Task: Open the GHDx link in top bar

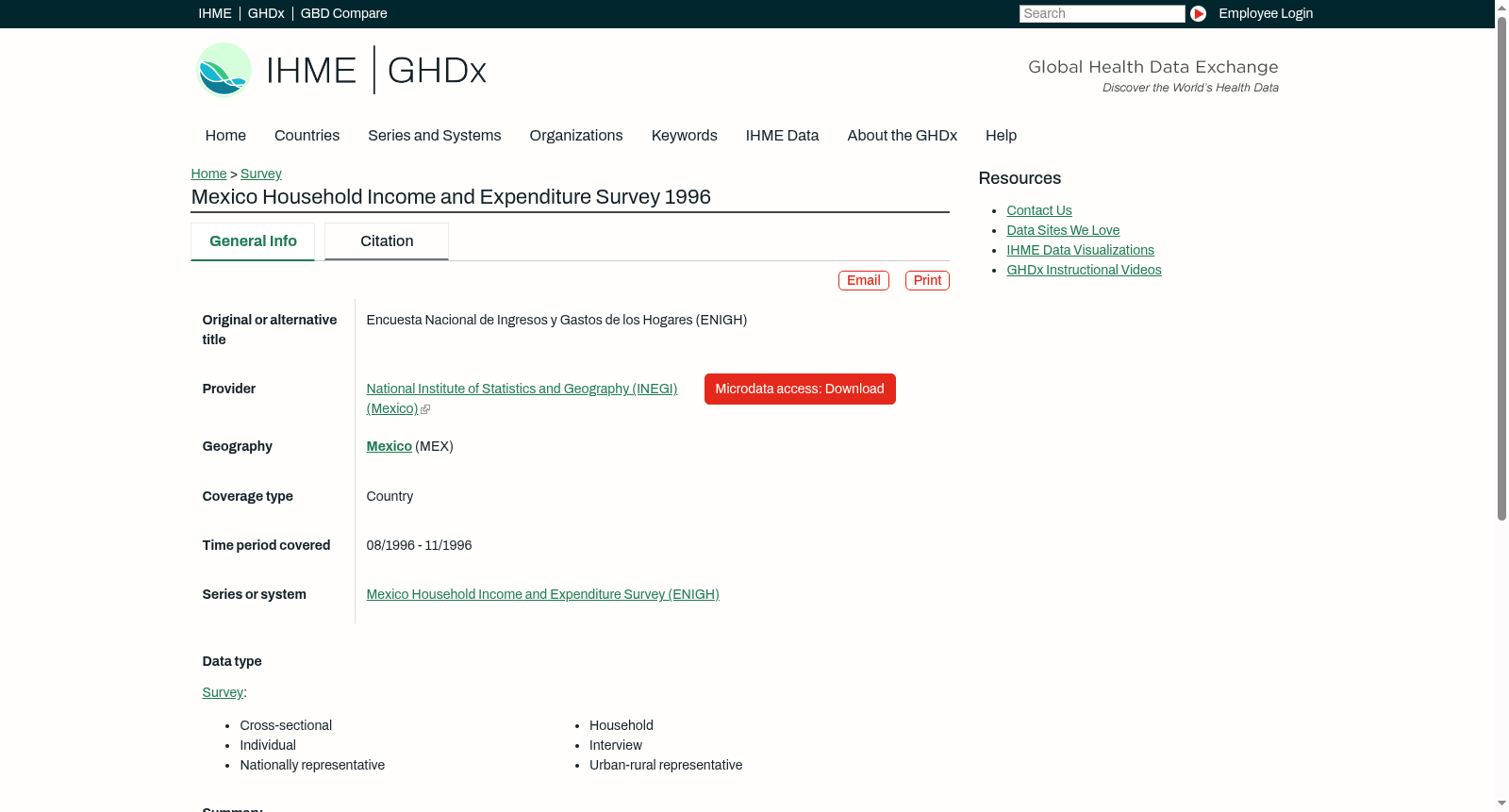Action: pyautogui.click(x=266, y=13)
